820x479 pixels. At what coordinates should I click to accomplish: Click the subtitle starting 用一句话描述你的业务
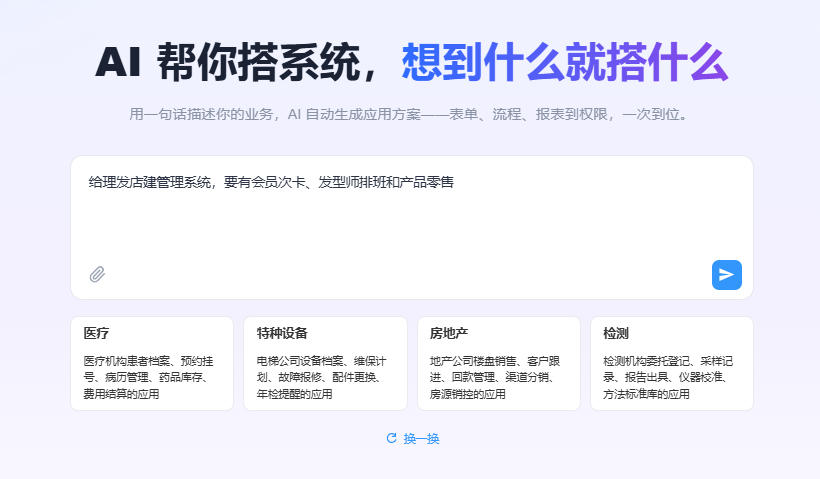tap(409, 114)
